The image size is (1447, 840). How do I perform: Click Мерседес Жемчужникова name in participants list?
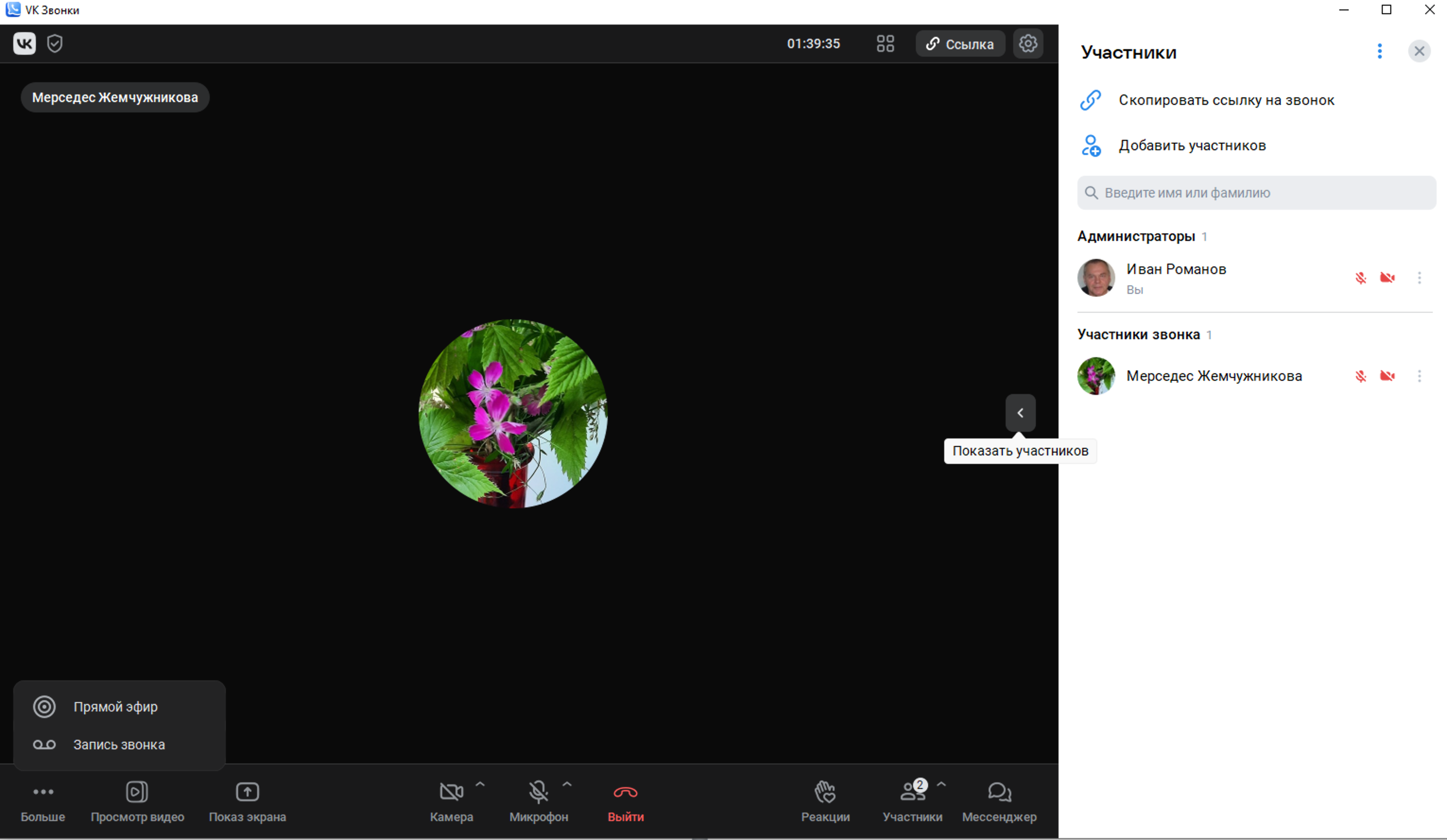pos(1214,376)
